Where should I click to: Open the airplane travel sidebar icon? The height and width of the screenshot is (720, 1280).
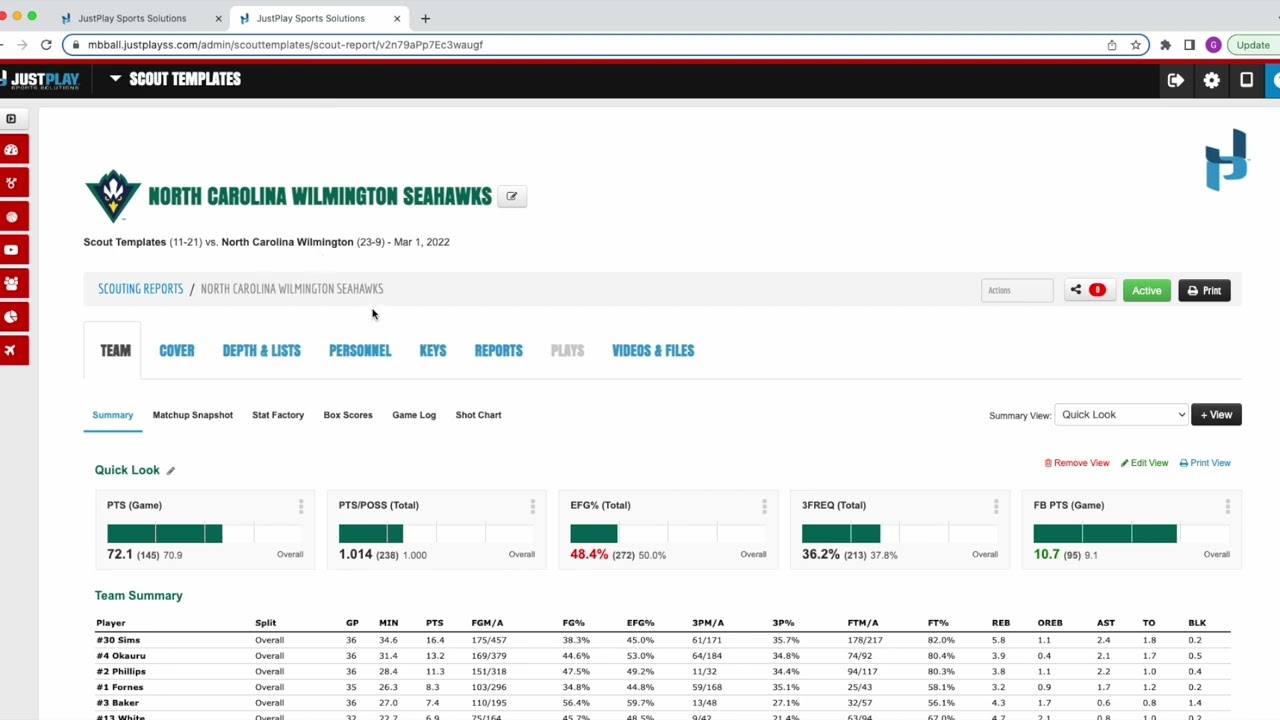pyautogui.click(x=12, y=350)
